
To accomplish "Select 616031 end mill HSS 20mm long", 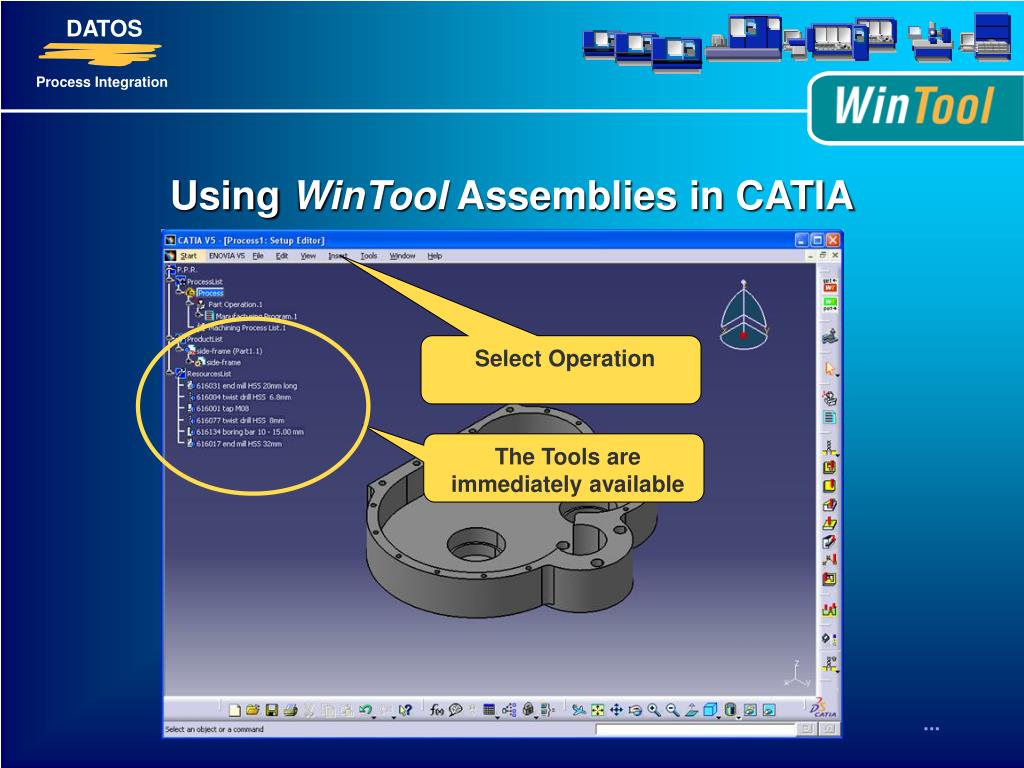I will [x=246, y=386].
